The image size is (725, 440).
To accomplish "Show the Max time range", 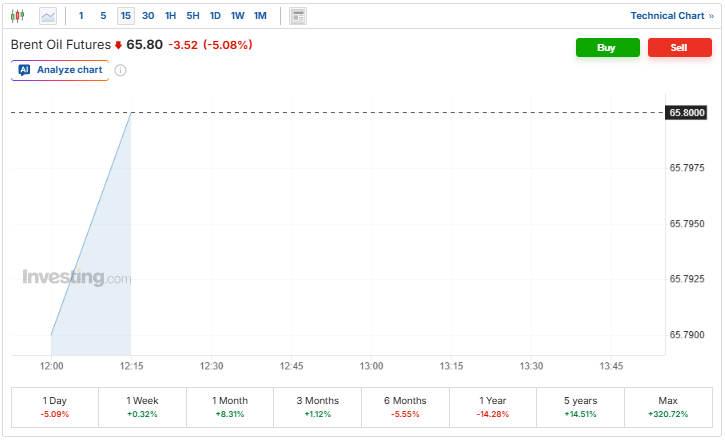I will tap(668, 407).
